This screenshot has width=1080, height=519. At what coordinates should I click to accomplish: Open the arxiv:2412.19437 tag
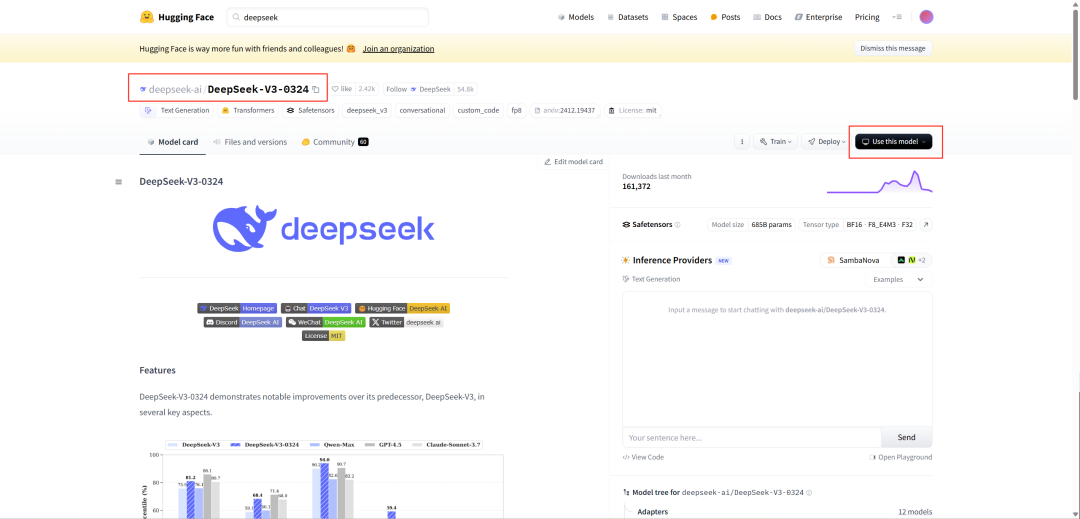click(565, 110)
